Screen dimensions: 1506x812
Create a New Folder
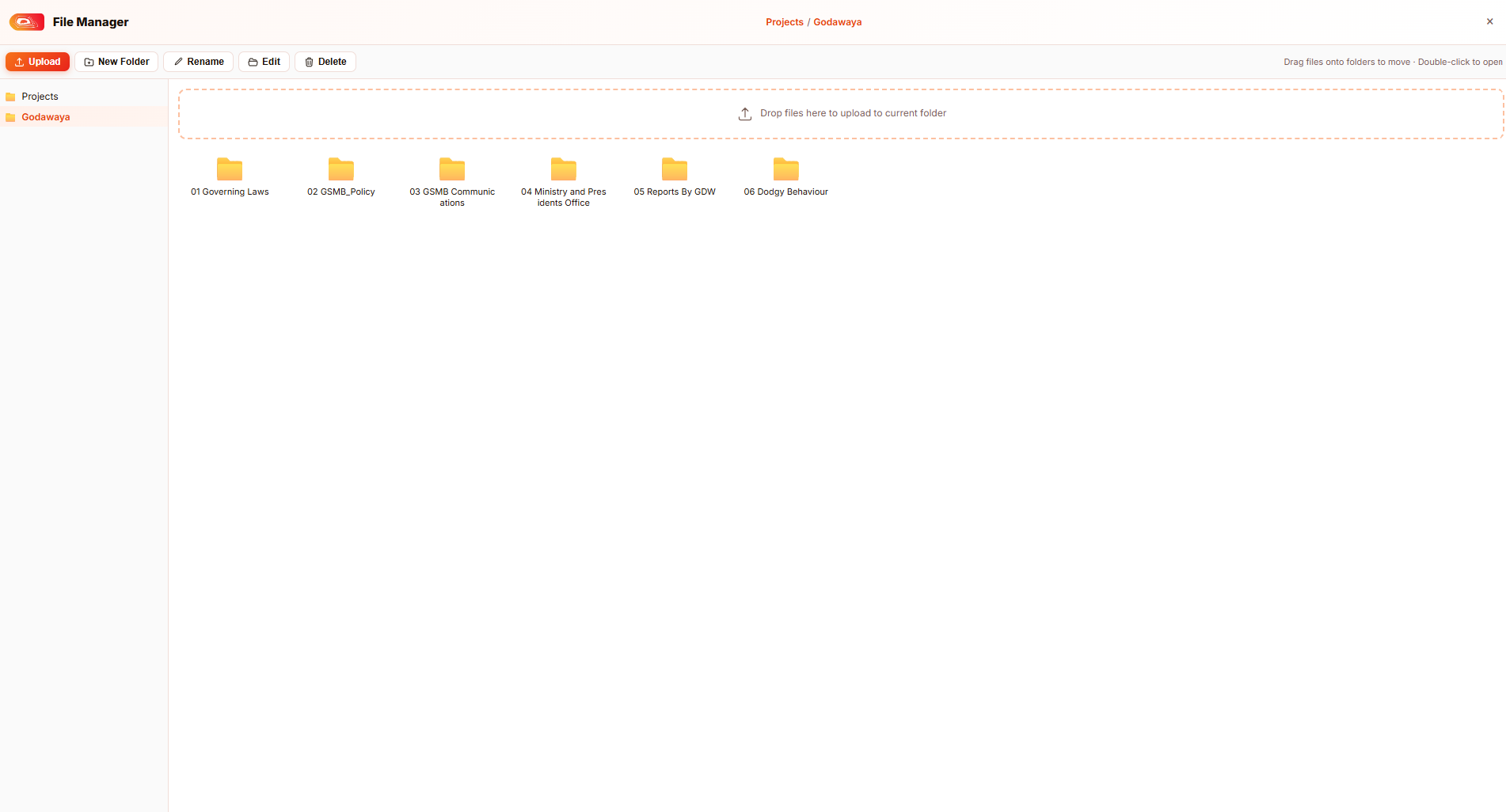[x=116, y=62]
